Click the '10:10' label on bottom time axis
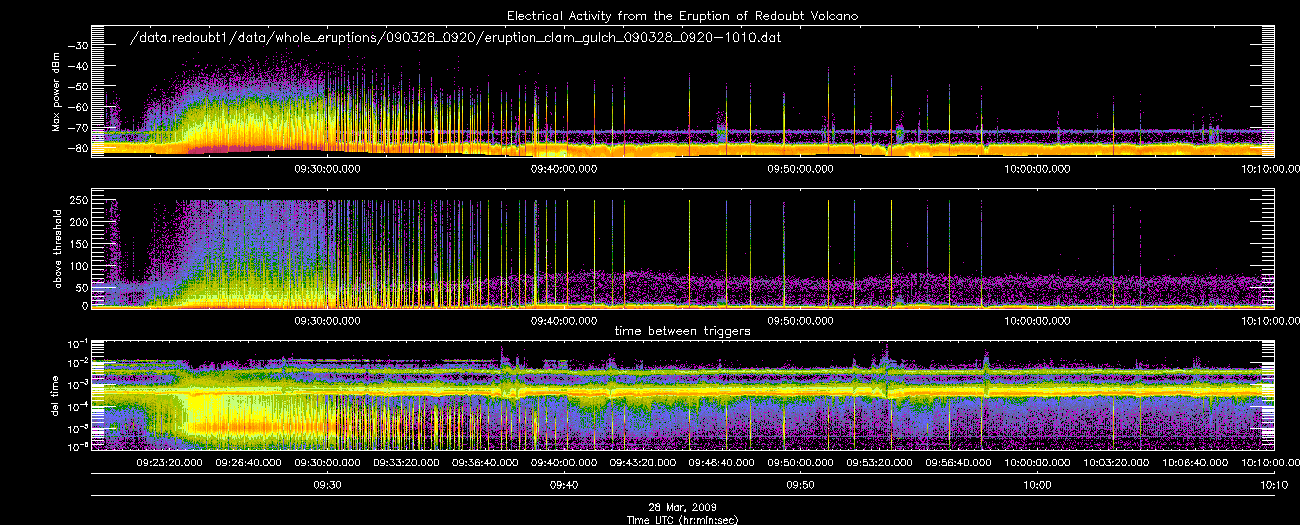 point(1274,485)
